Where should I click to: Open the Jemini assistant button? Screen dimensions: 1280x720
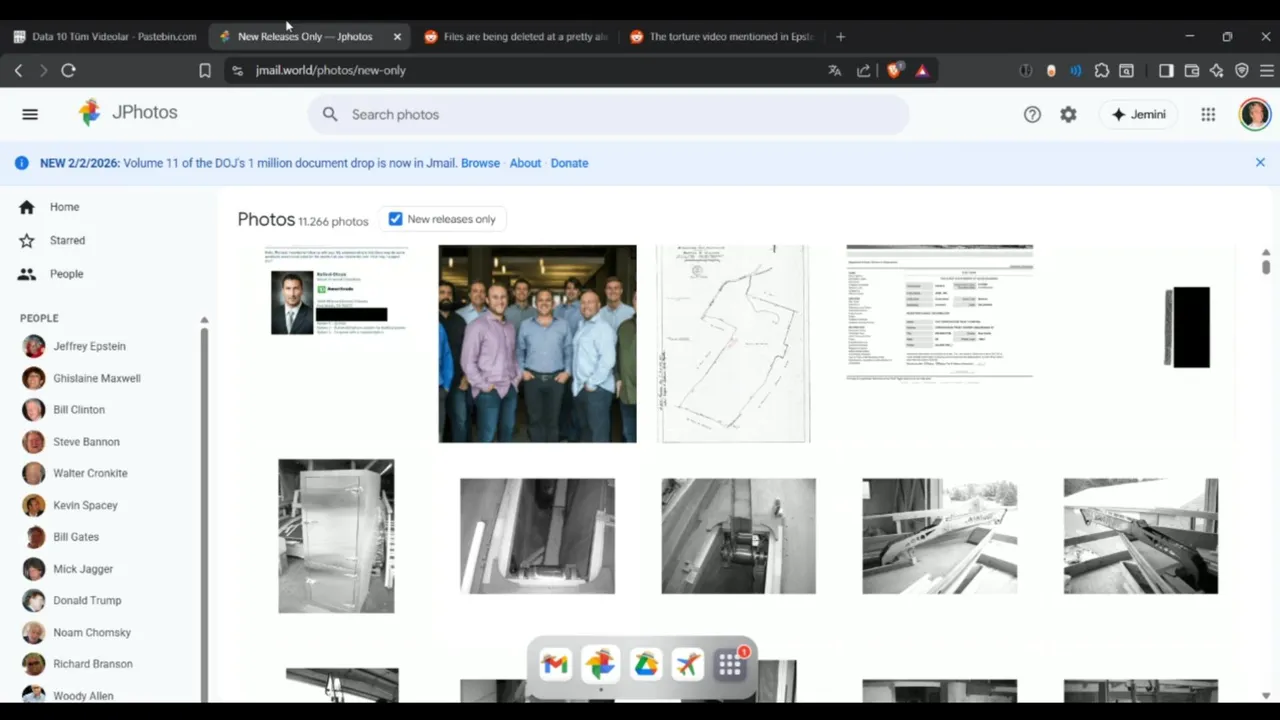coord(1138,114)
